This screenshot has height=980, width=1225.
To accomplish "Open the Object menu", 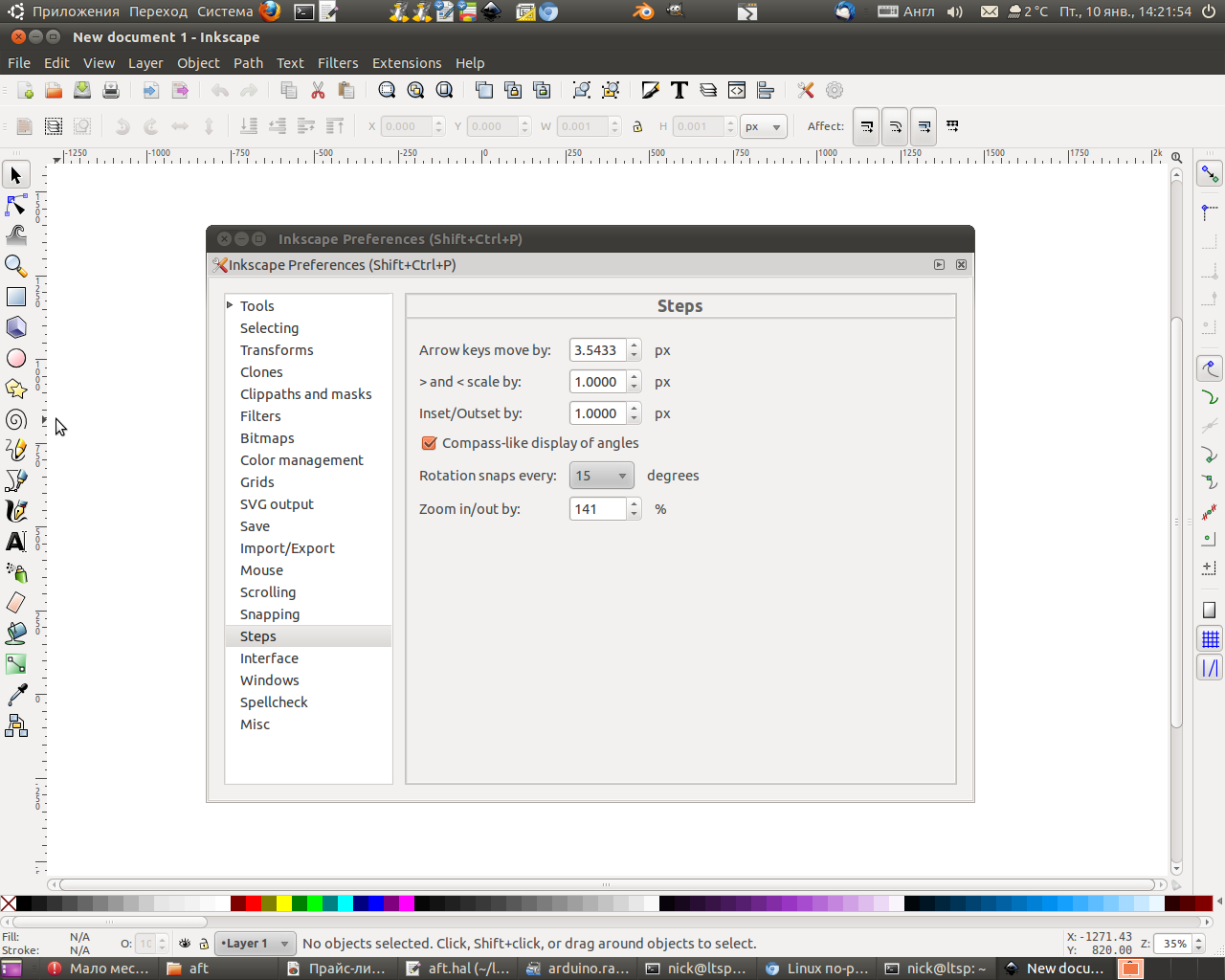I will tap(198, 63).
